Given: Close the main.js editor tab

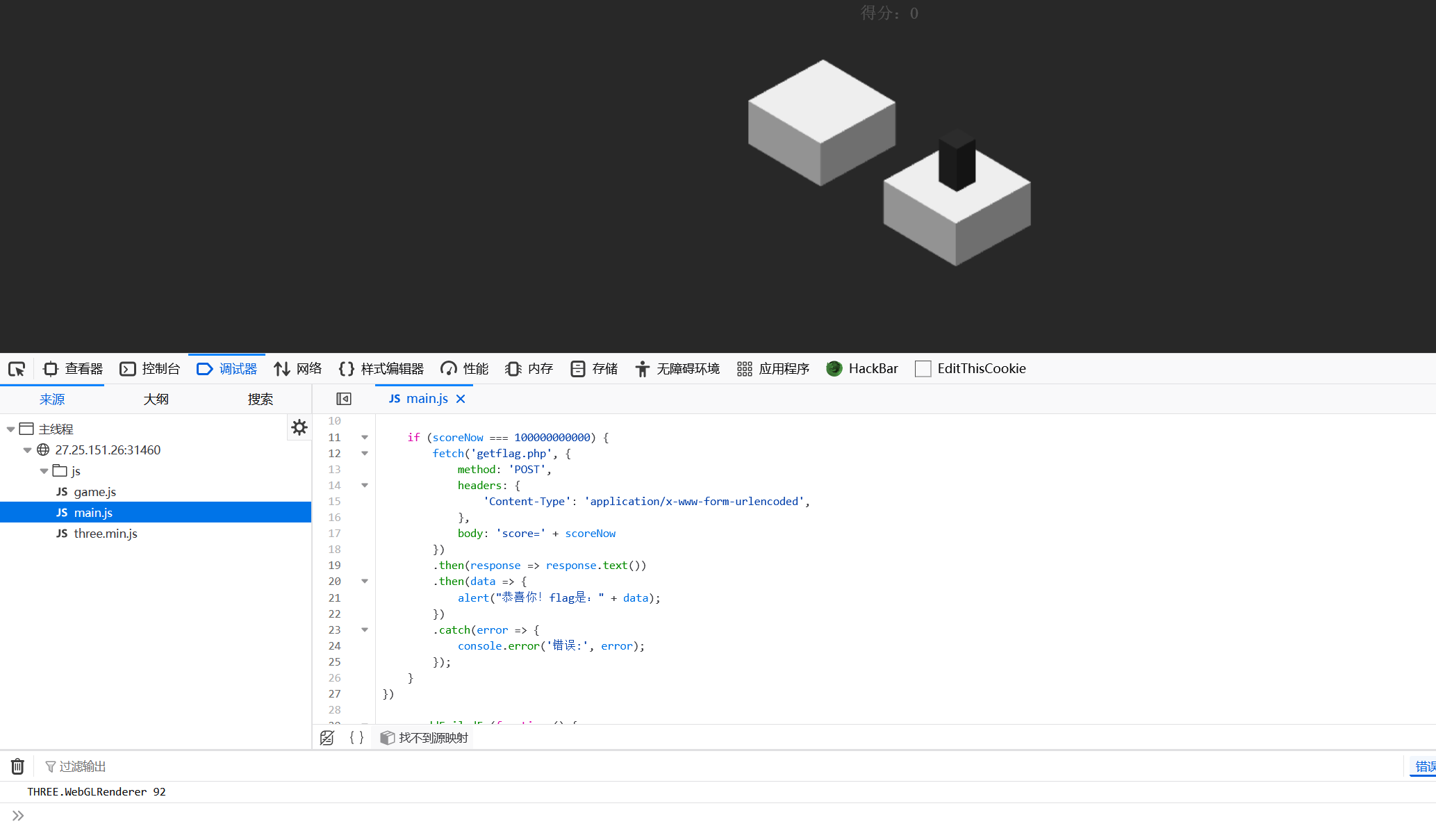Looking at the screenshot, I should click(x=461, y=399).
